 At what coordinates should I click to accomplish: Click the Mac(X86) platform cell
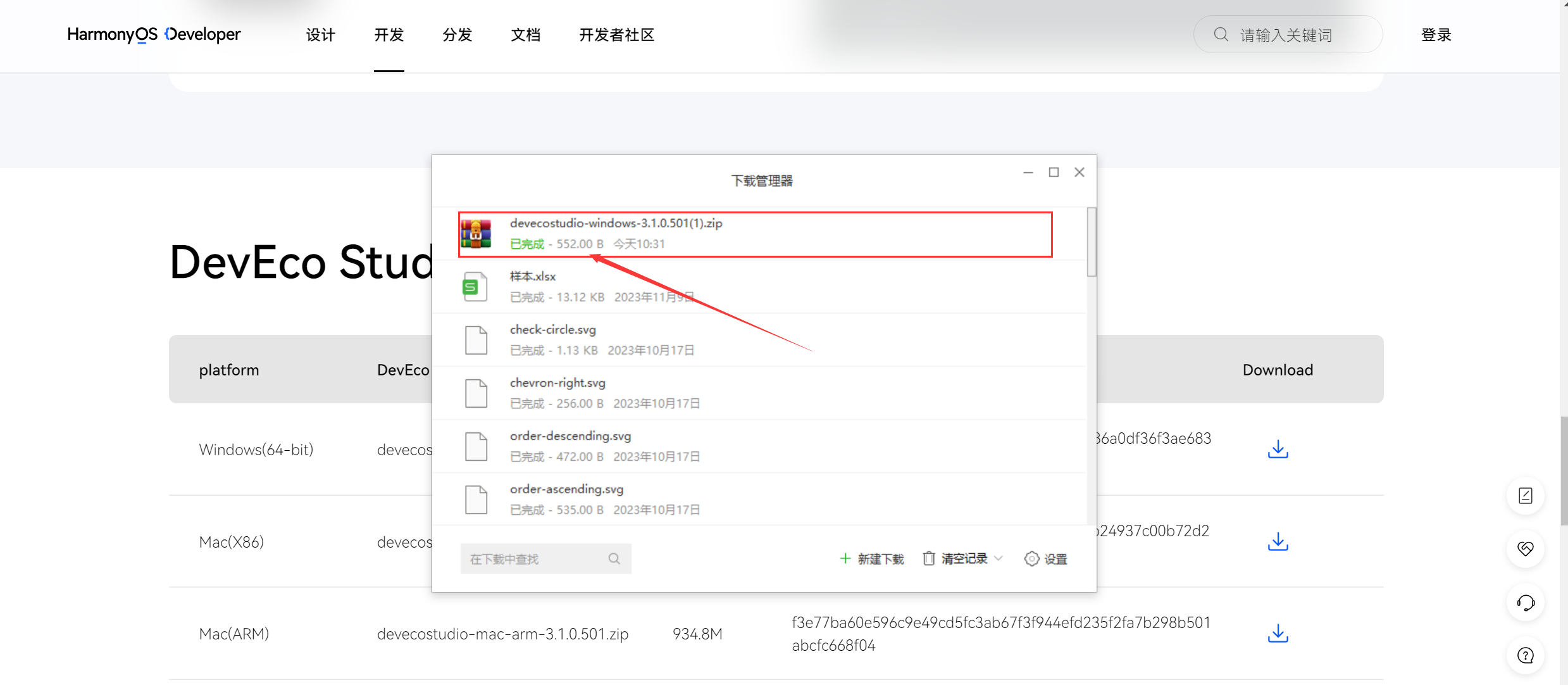pos(231,542)
